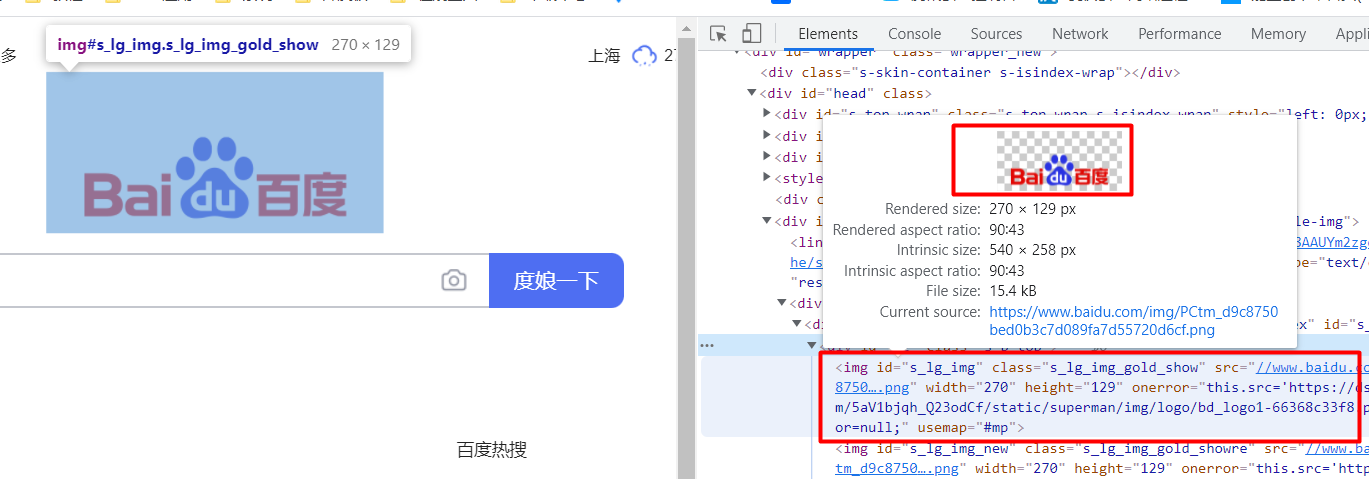Click the 度娘一下 search button
Image resolution: width=1369 pixels, height=479 pixels.
tap(556, 280)
